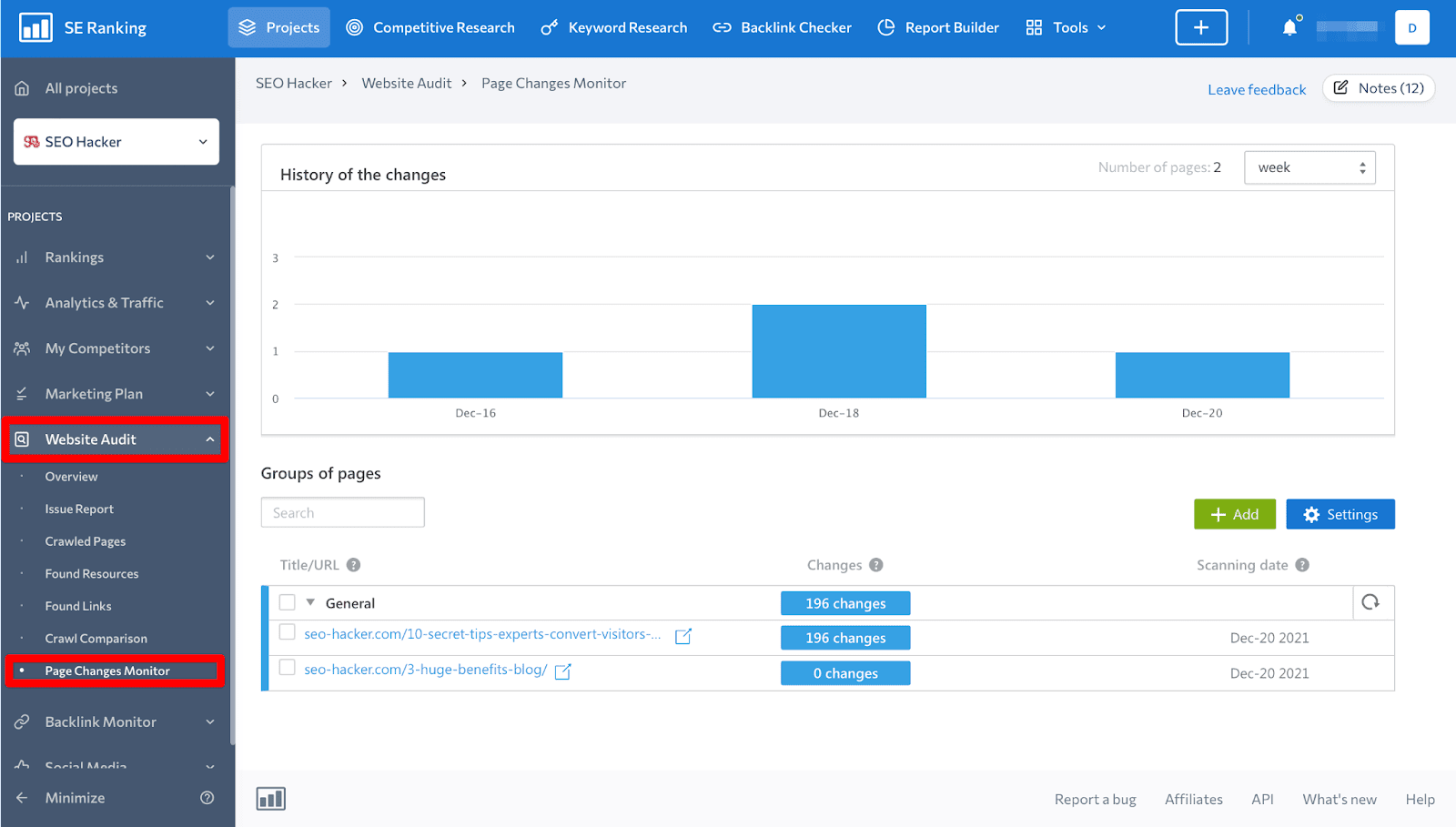The width and height of the screenshot is (1456, 827).
Task: Open the Issue Report submenu item
Action: 79,509
